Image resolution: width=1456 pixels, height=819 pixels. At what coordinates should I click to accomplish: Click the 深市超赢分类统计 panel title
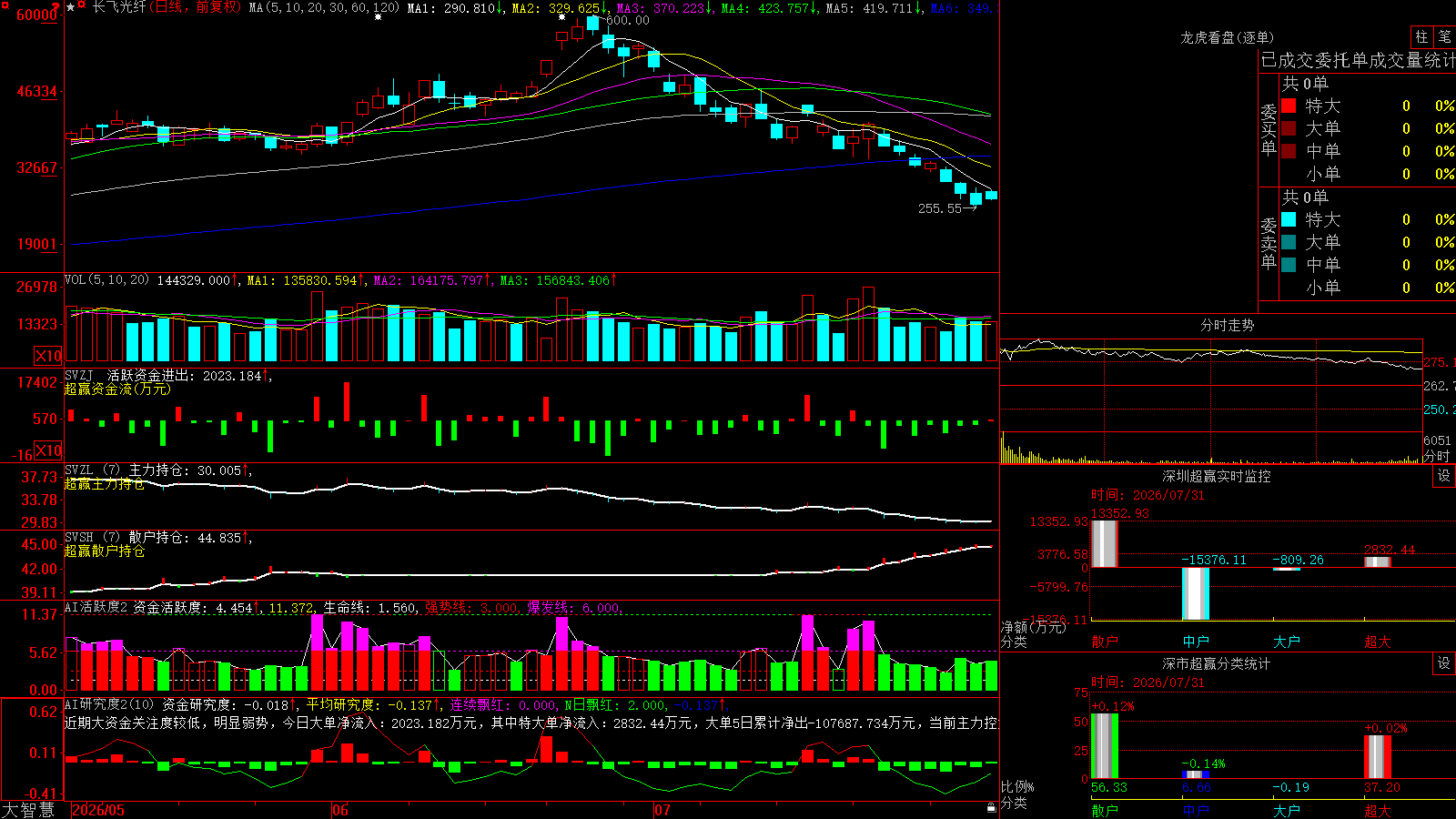pos(1217,663)
